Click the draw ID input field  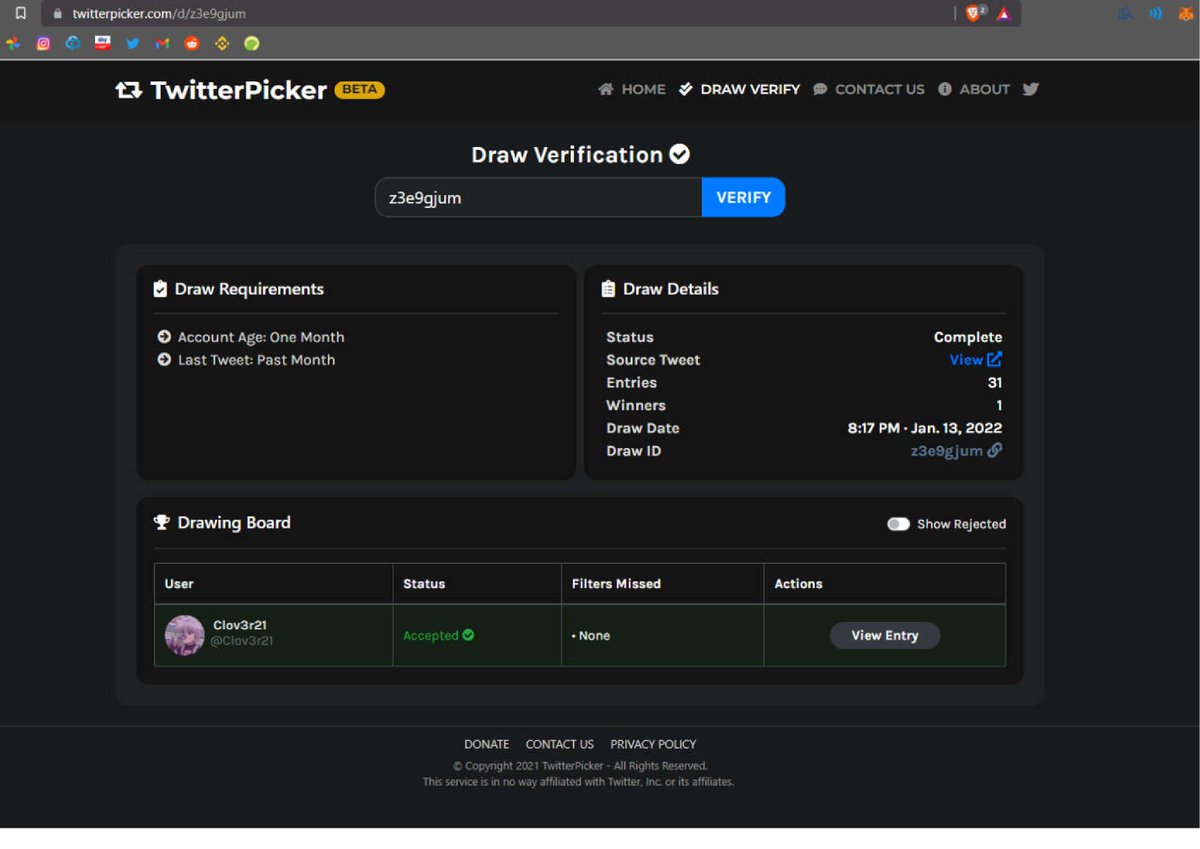tap(539, 197)
